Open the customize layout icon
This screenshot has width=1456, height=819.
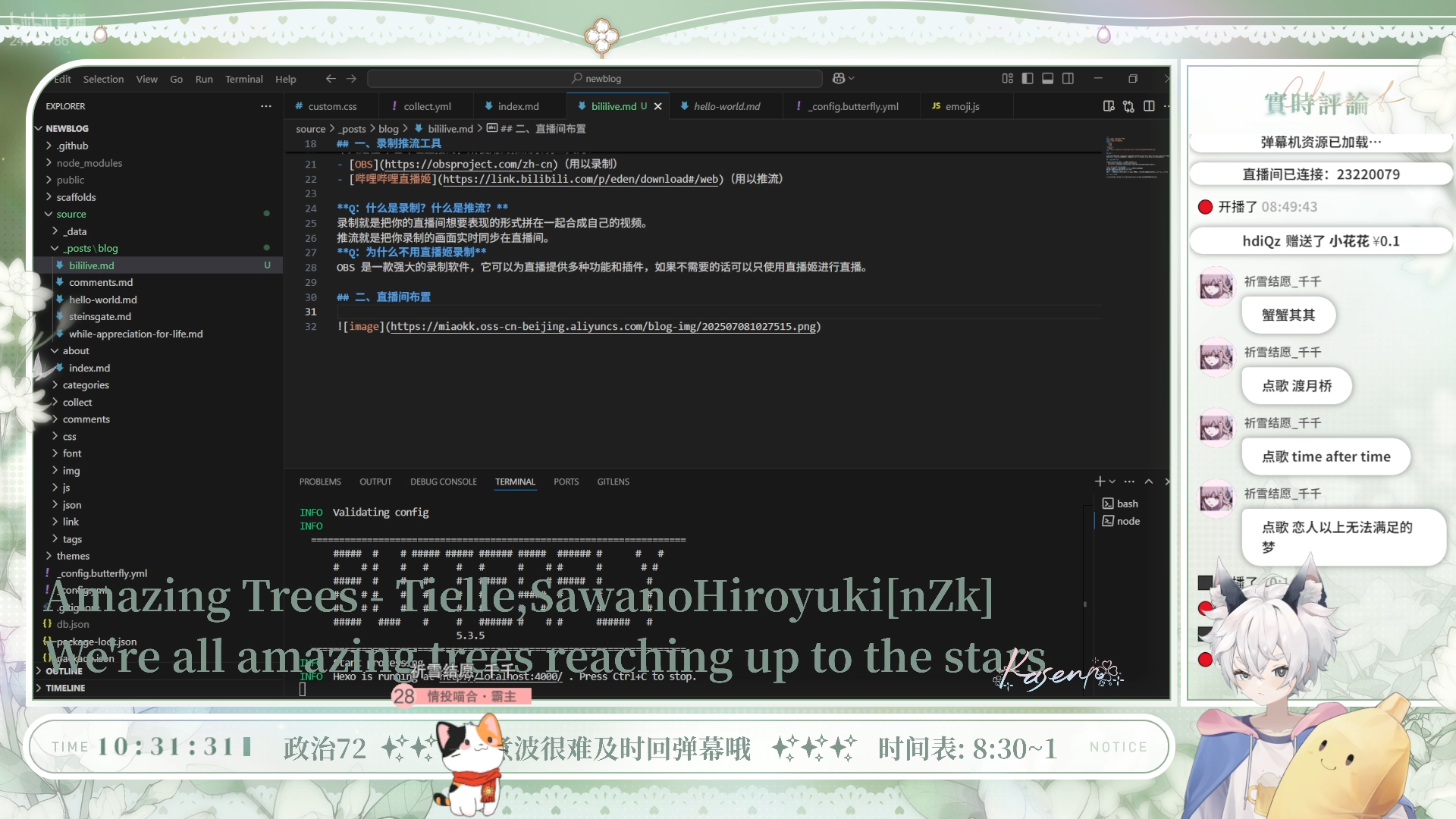coord(1007,78)
